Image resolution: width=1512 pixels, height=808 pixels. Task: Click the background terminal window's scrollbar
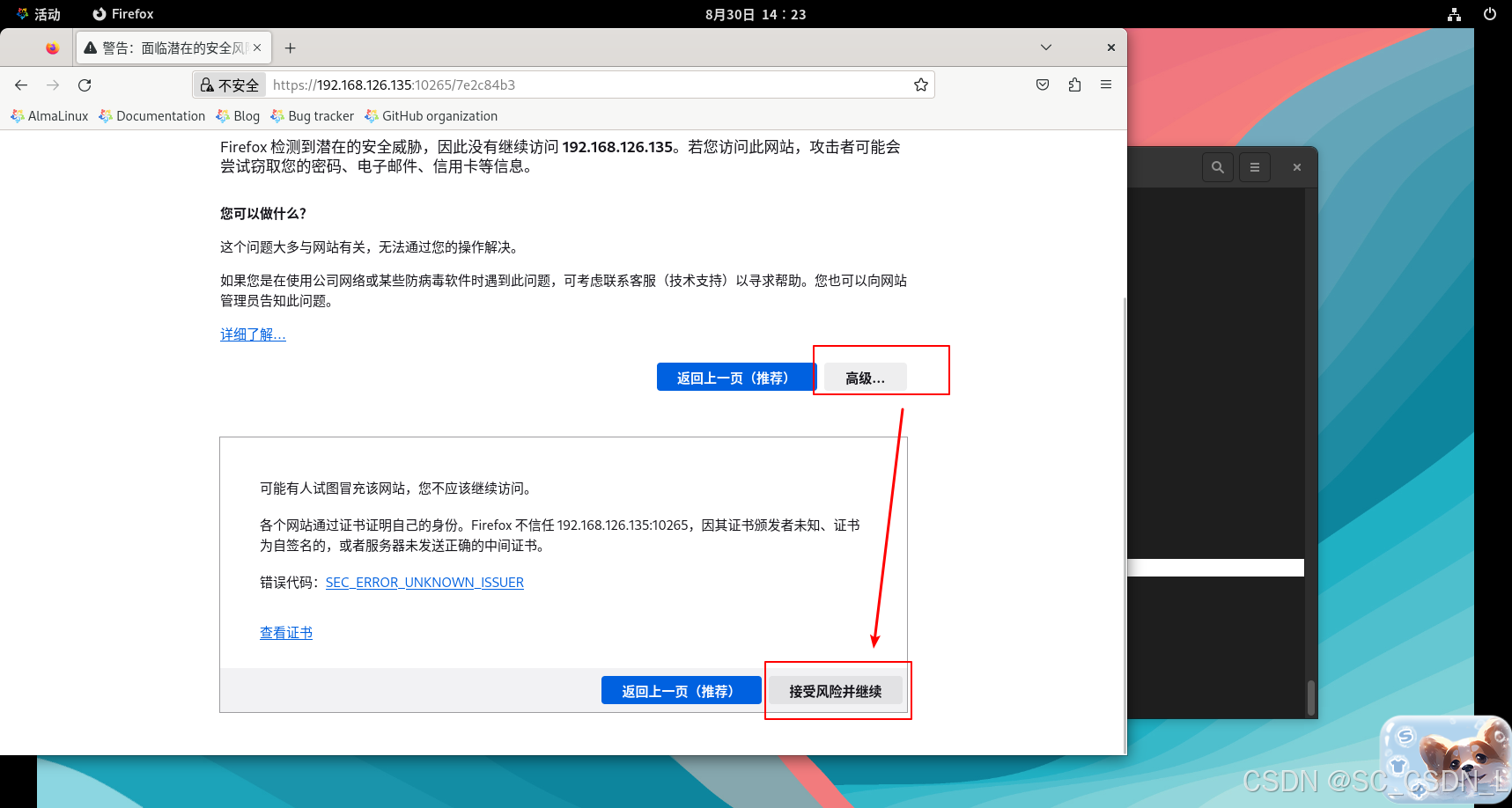coord(1310,697)
